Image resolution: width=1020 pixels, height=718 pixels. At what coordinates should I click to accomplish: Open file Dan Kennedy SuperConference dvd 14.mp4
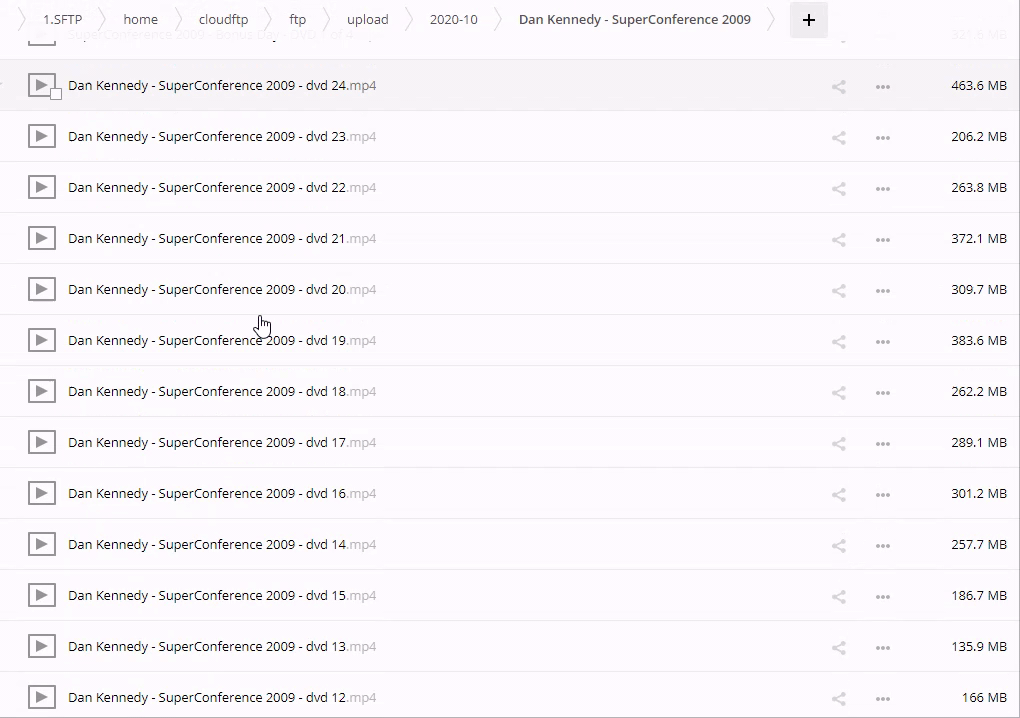point(222,544)
